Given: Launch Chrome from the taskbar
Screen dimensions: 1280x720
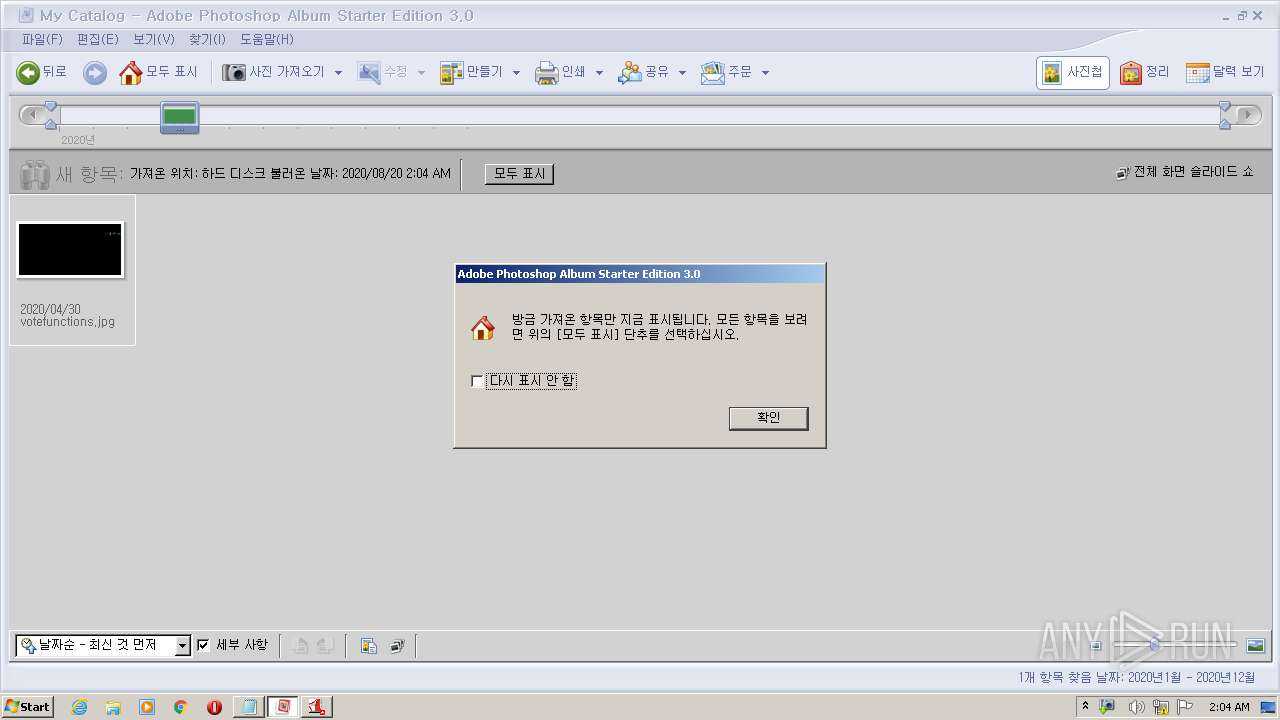Looking at the screenshot, I should click(x=180, y=707).
